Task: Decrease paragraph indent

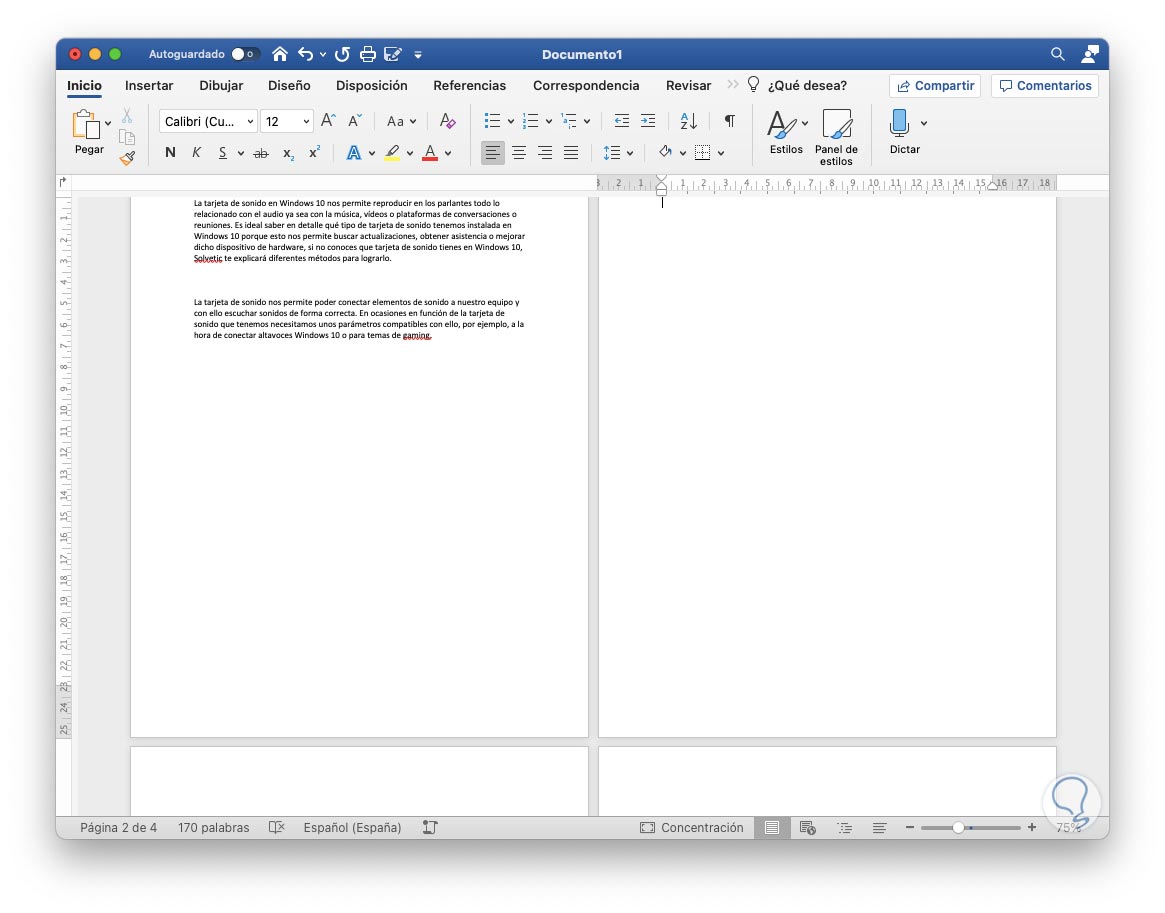Action: coord(622,120)
